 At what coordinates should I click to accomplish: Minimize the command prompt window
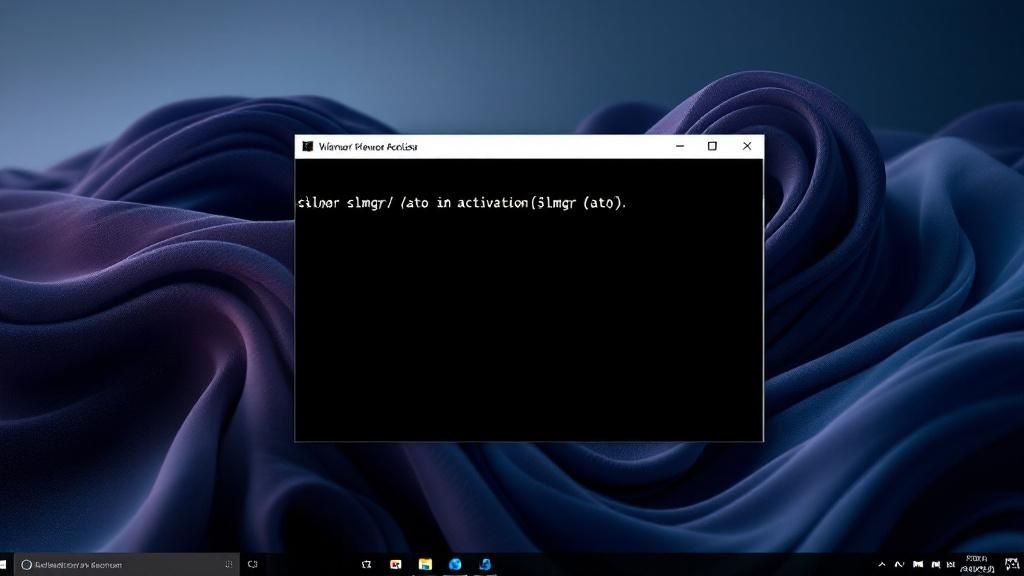(x=680, y=146)
